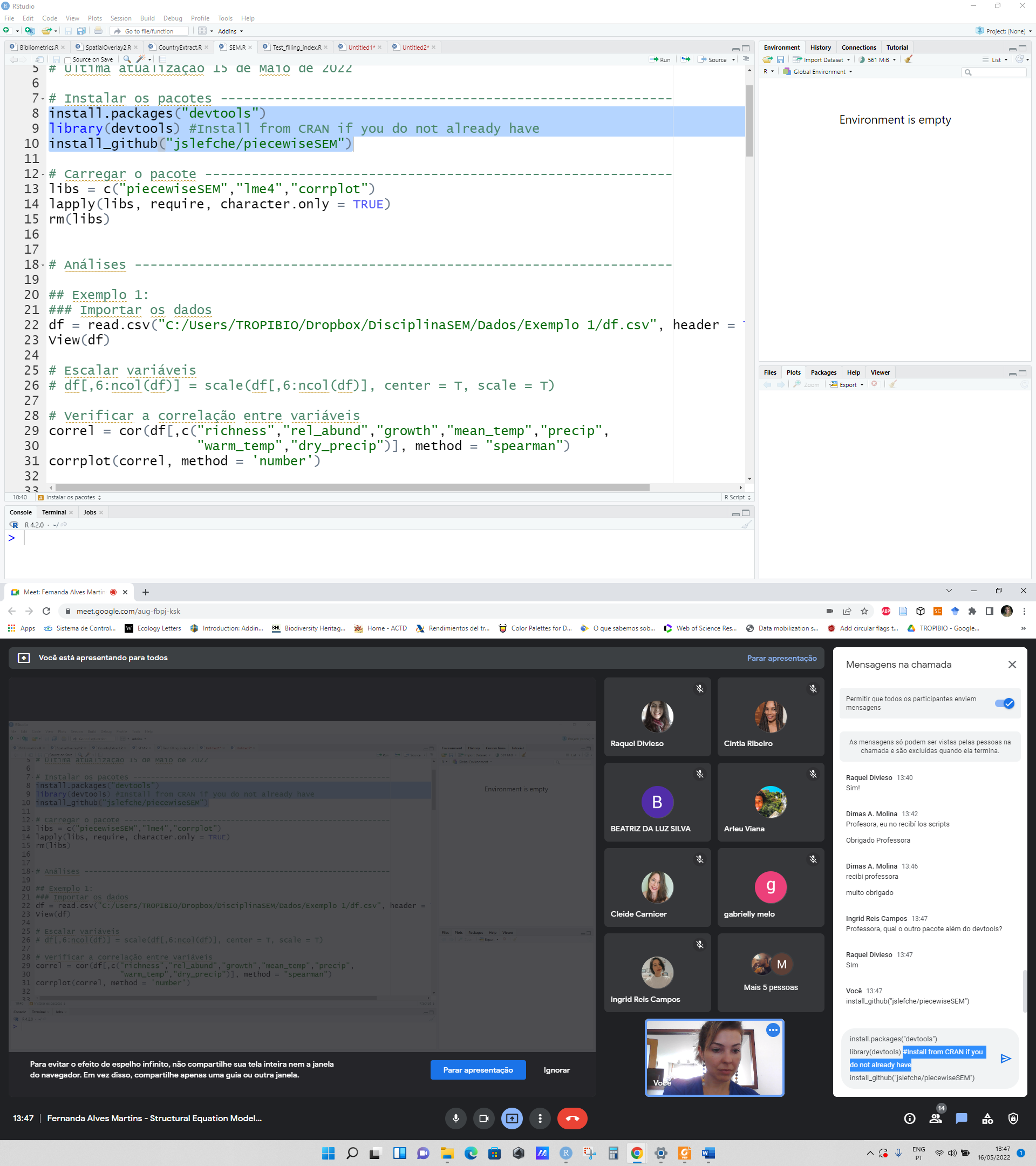Turn off the camera in Meet

483,1118
